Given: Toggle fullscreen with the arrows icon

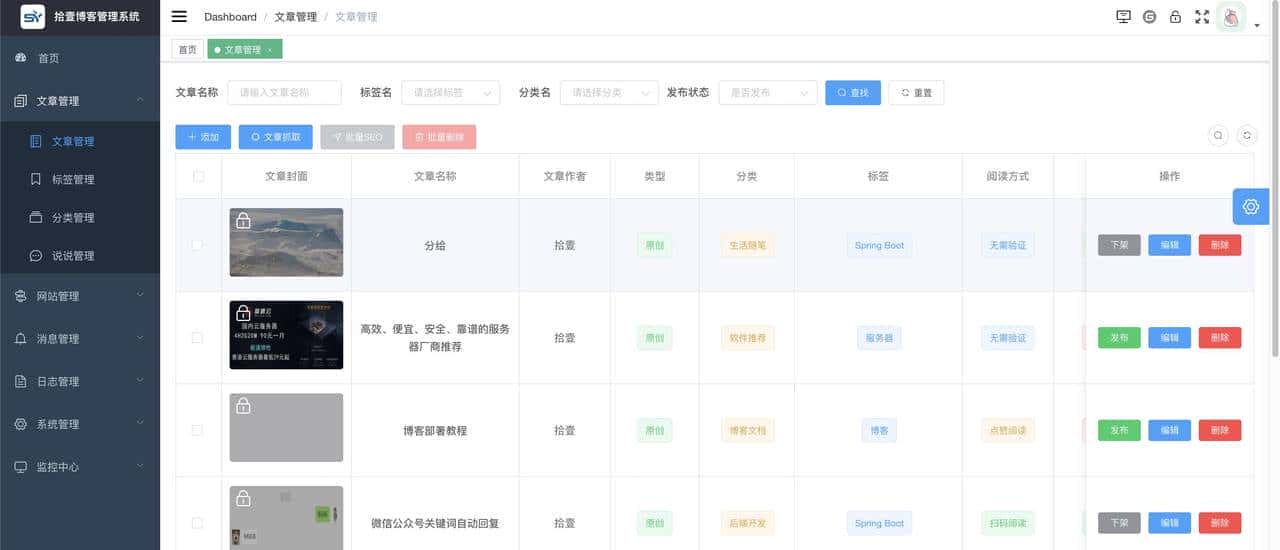Looking at the screenshot, I should tap(1202, 17).
